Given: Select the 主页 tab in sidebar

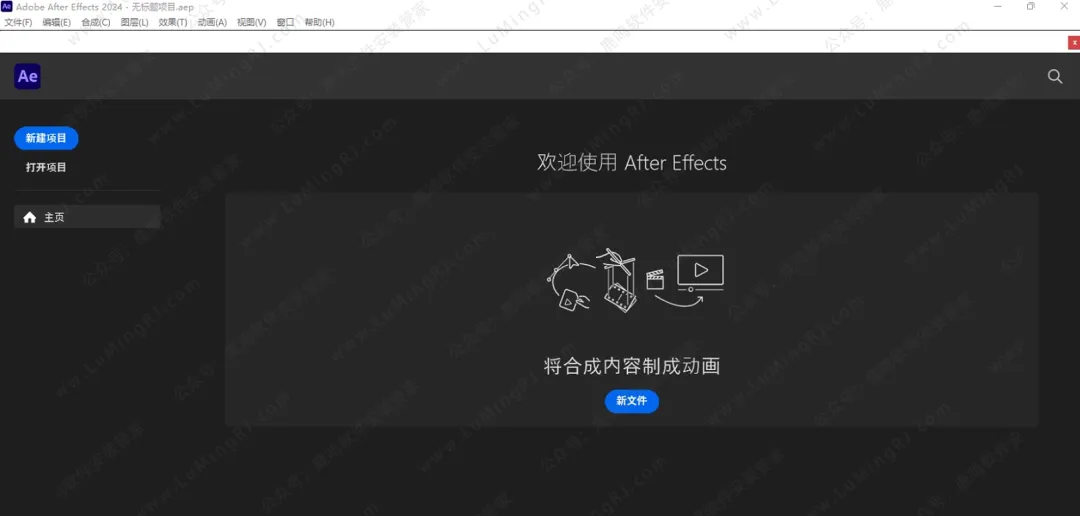Looking at the screenshot, I should tap(87, 217).
